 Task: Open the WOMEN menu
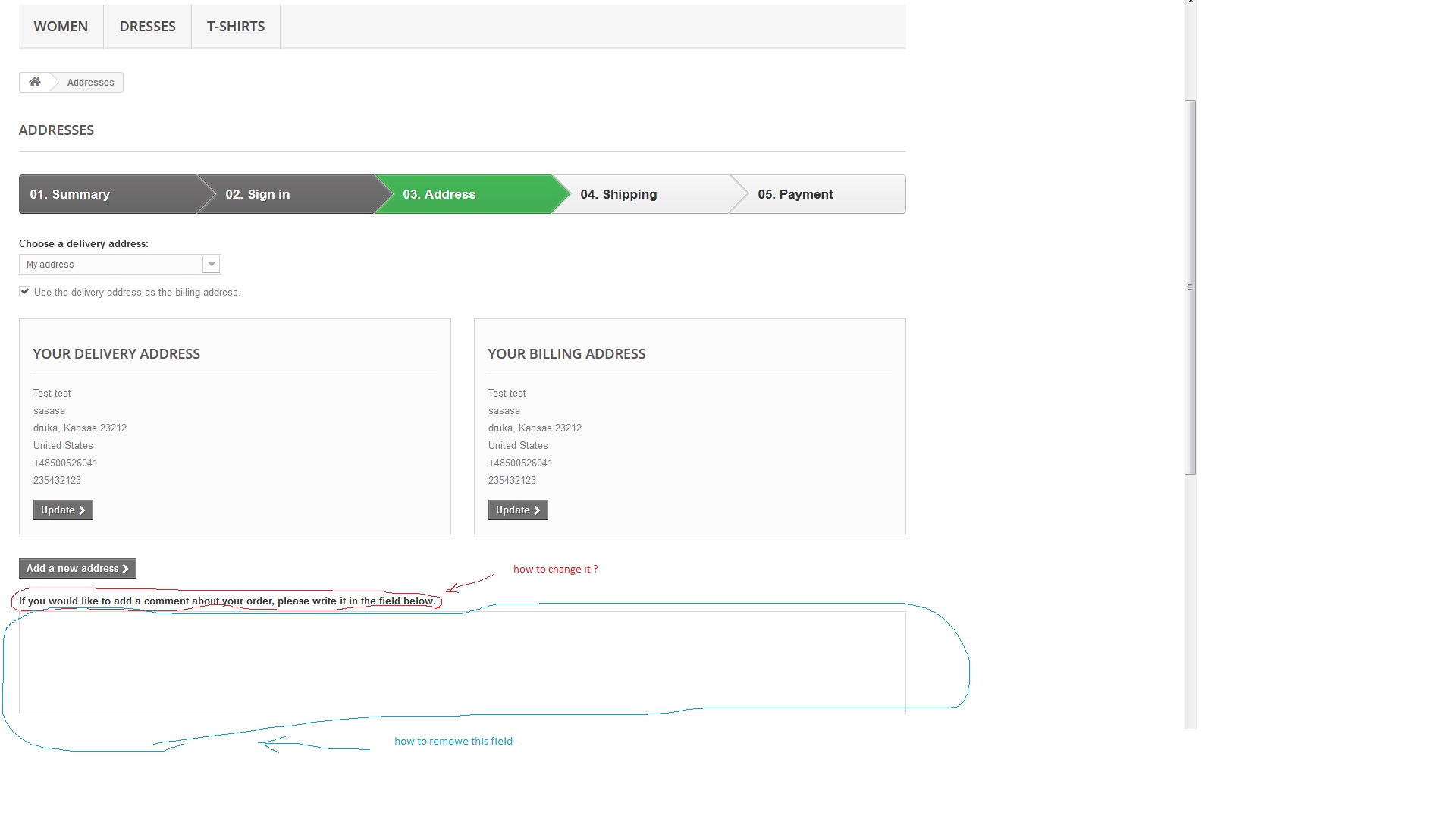[x=61, y=27]
